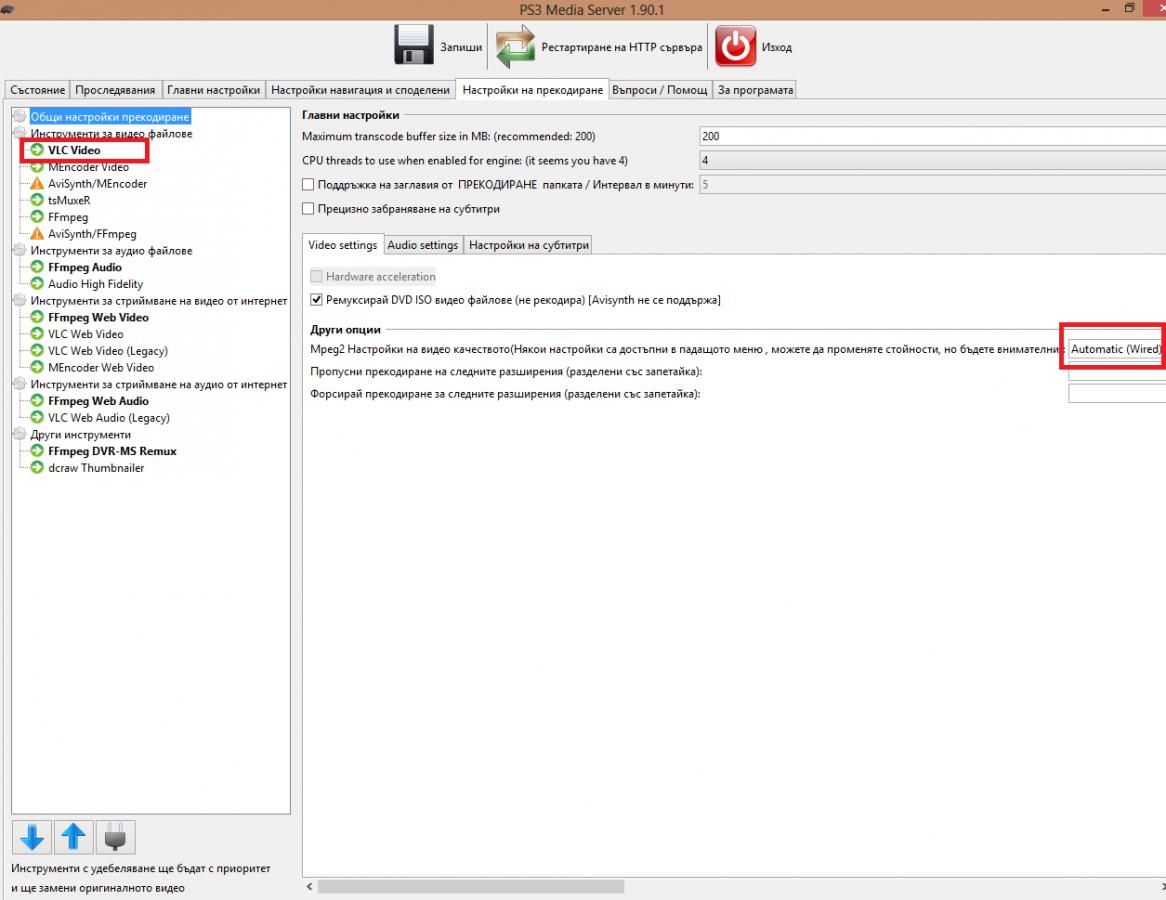Open the Automatic (Wired) quality dropdown

(x=1116, y=349)
